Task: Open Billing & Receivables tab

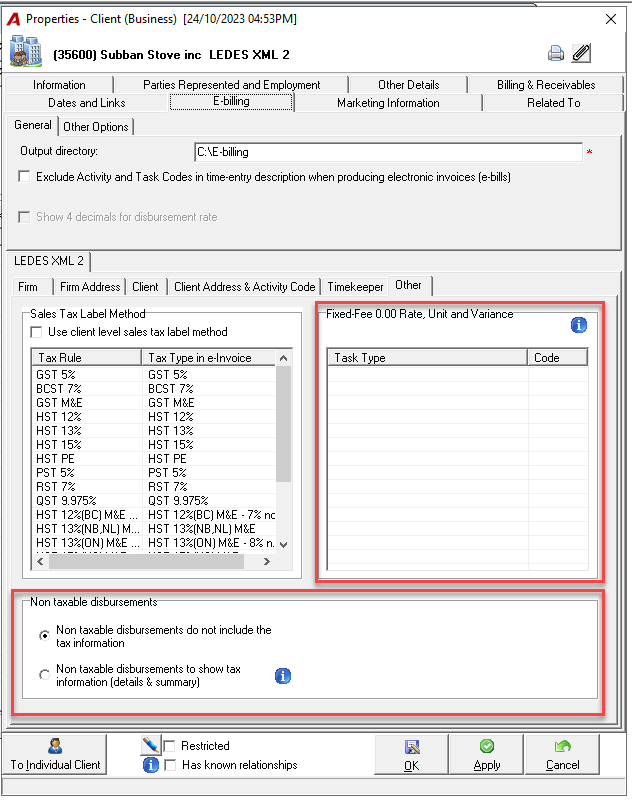Action: [x=546, y=85]
